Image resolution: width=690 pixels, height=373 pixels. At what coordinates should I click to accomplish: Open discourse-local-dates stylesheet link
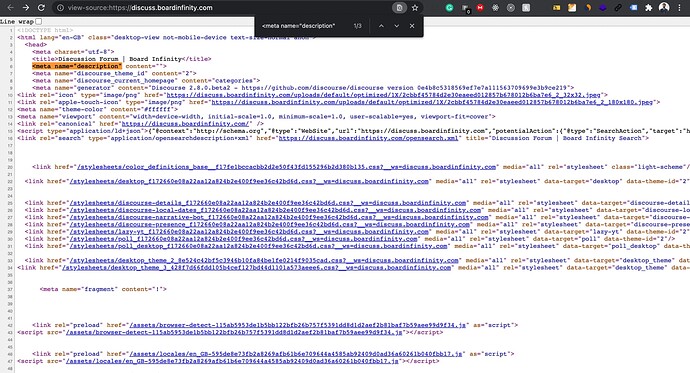[x=275, y=210]
